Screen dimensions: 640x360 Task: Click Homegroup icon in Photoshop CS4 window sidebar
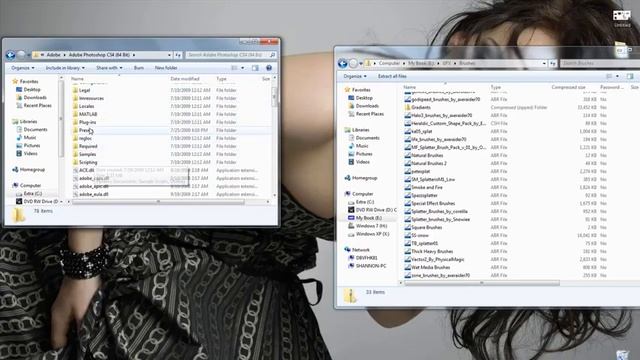coord(15,169)
